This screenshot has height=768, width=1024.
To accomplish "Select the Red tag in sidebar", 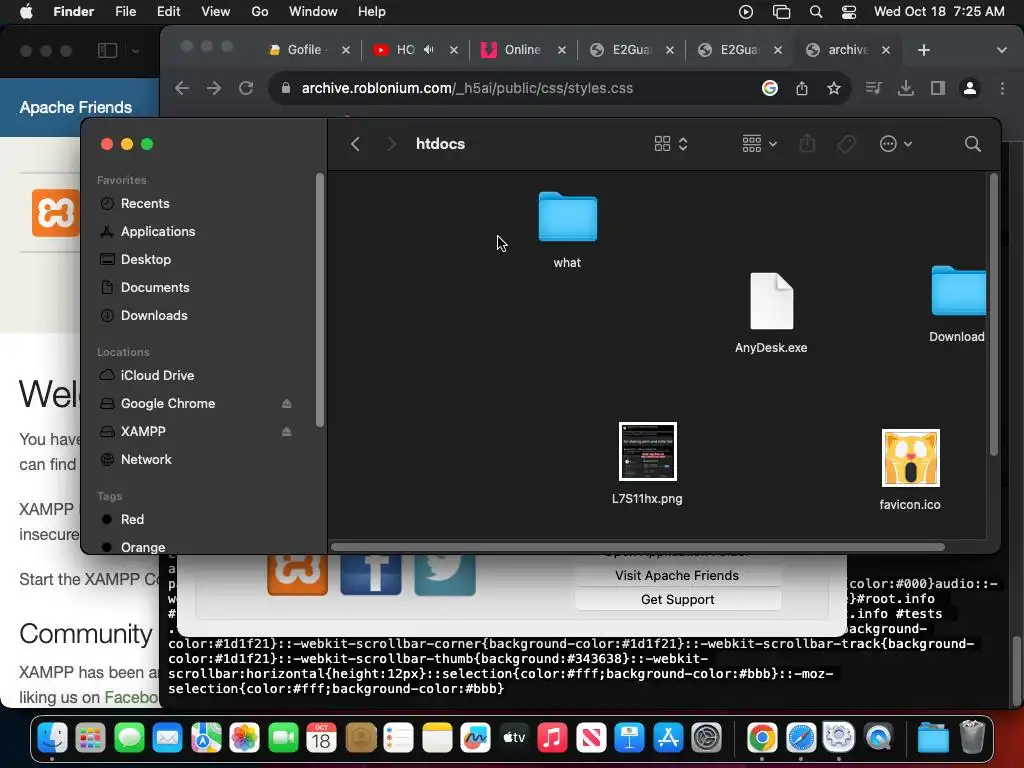I will click(x=132, y=520).
